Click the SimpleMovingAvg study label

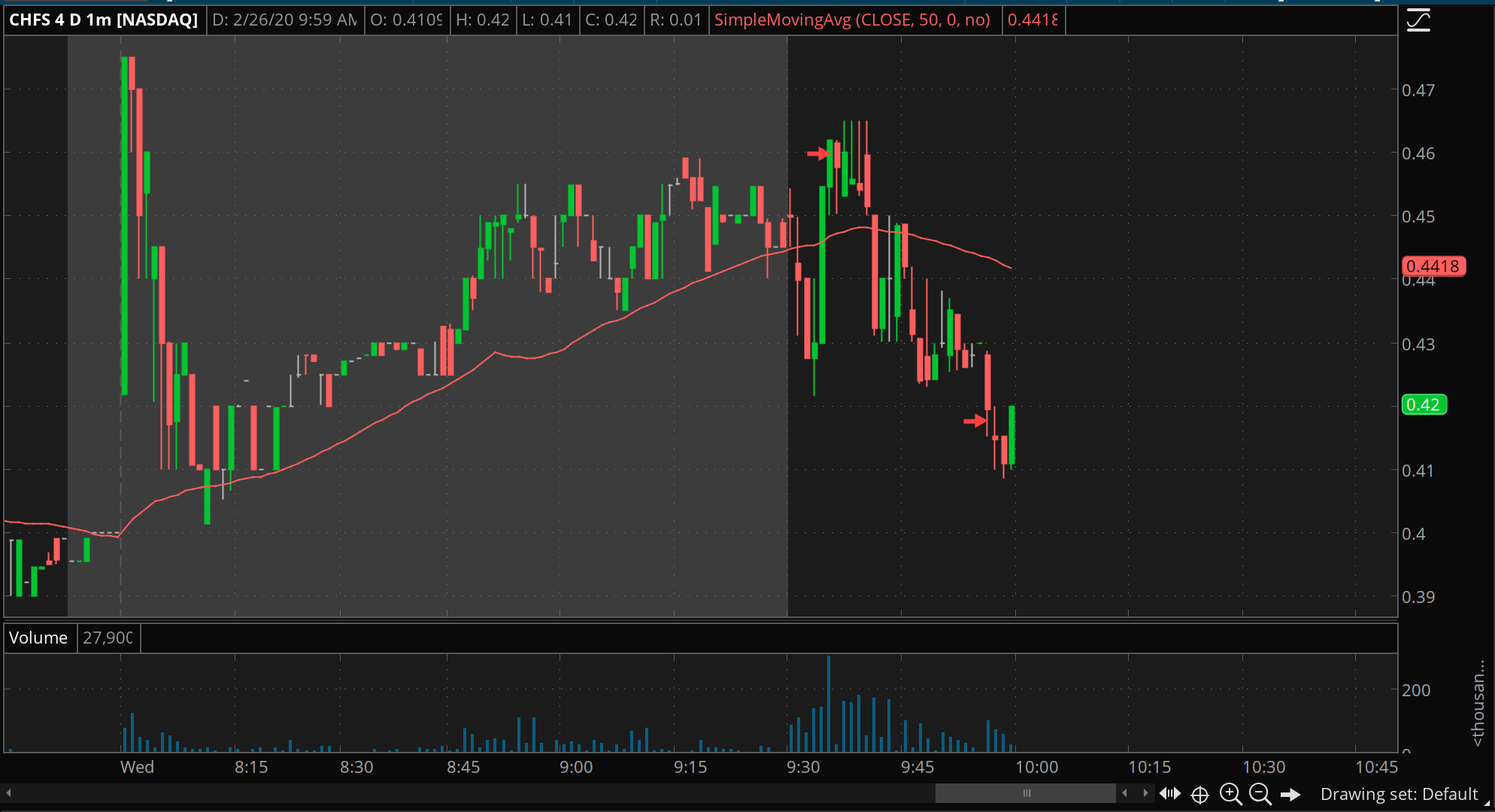click(x=851, y=20)
